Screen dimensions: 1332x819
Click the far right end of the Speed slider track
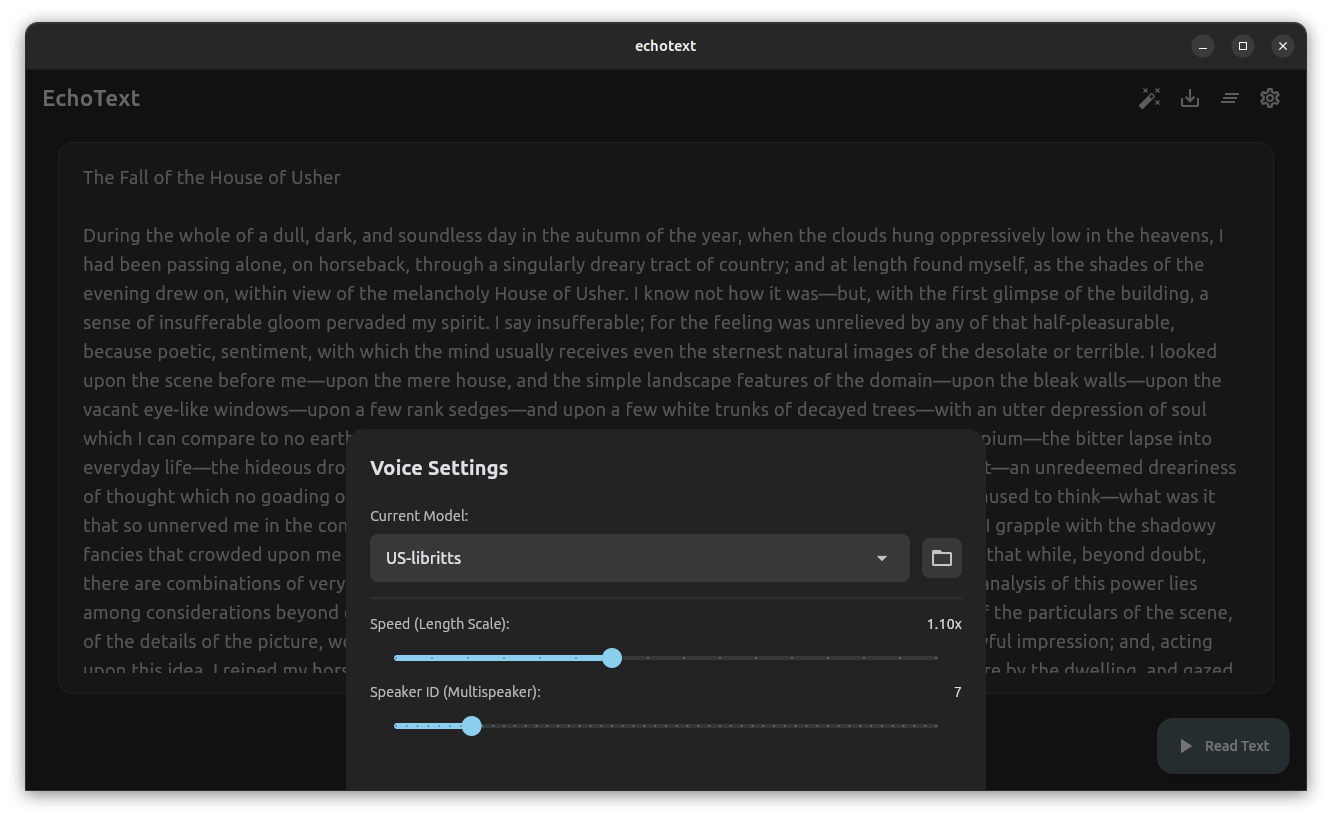(x=935, y=658)
